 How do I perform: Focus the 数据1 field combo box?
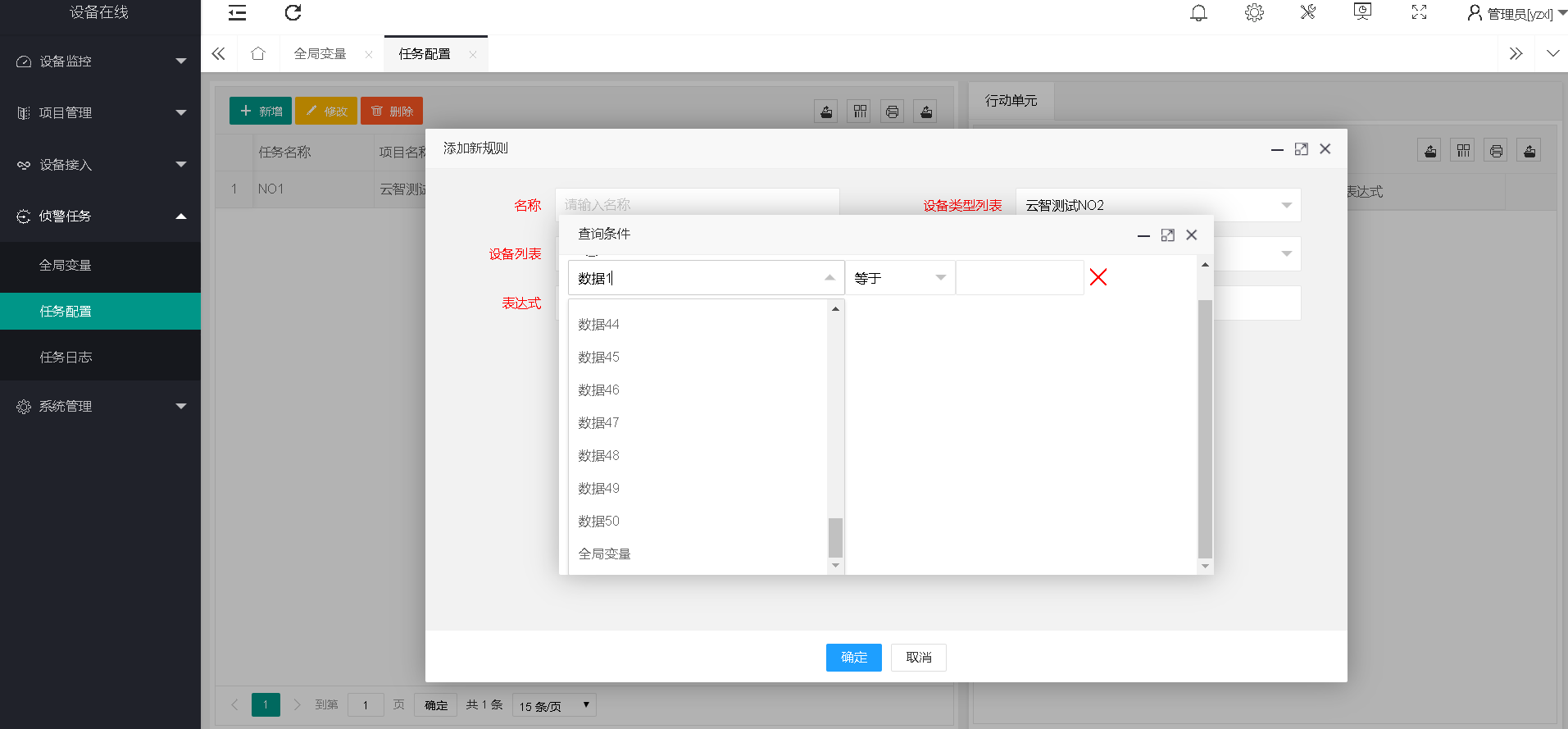[x=706, y=278]
